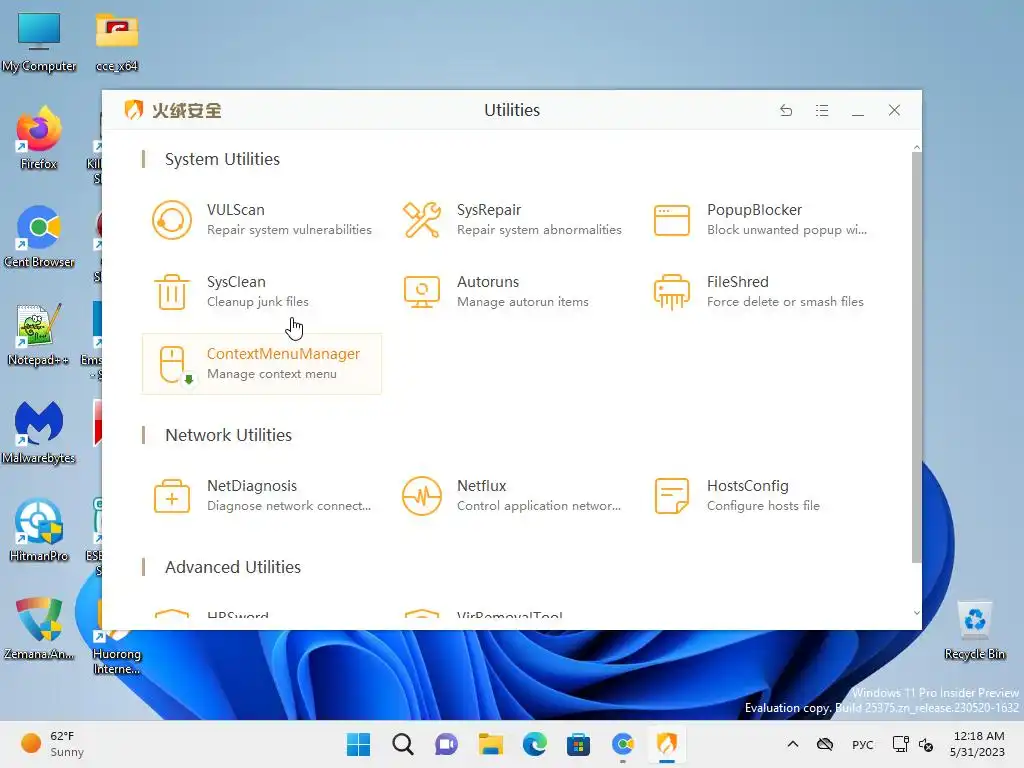Select the Malwarebytes desktop shortcut

point(39,432)
